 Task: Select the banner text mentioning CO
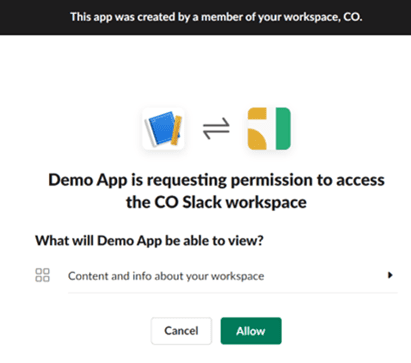click(x=216, y=17)
